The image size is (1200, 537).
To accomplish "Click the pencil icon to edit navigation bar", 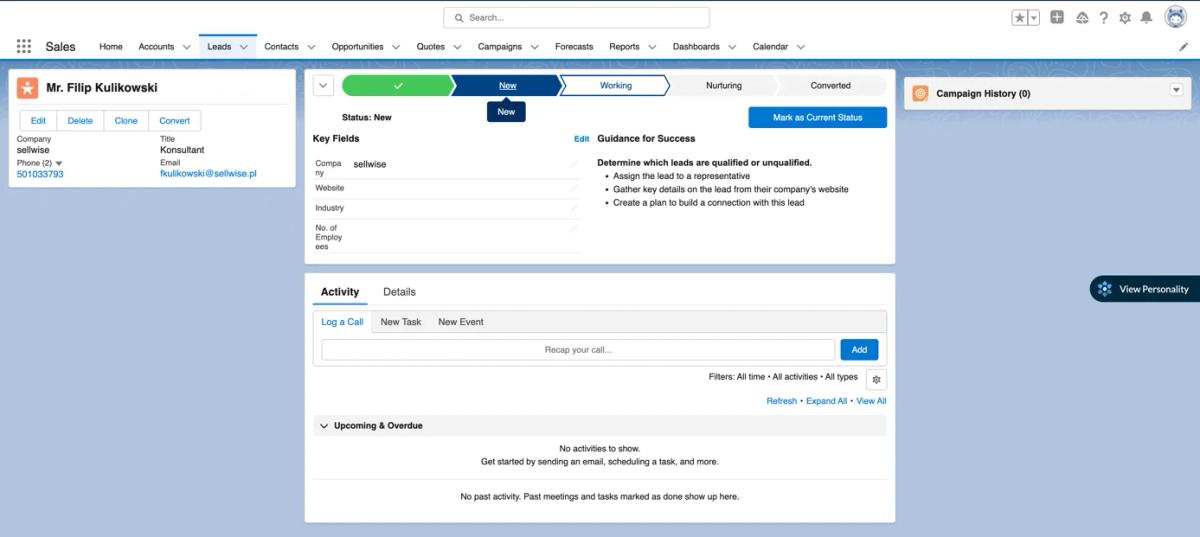I will [1184, 46].
